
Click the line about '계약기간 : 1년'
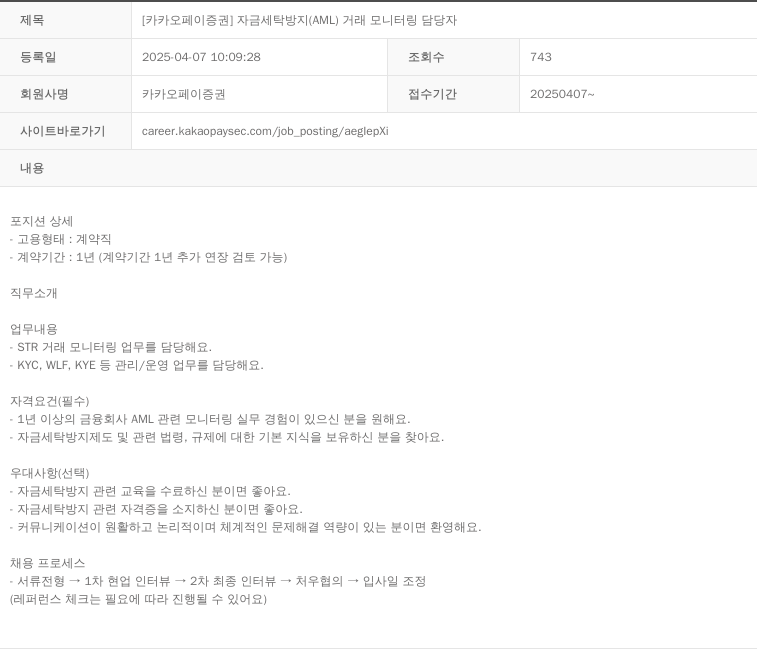tap(149, 257)
